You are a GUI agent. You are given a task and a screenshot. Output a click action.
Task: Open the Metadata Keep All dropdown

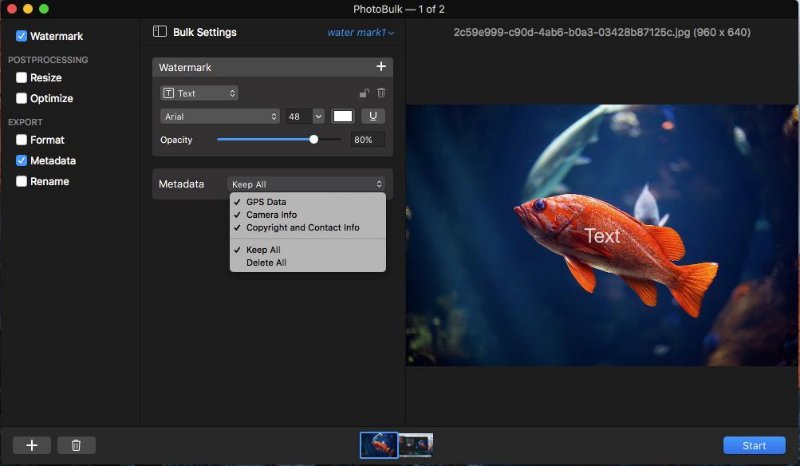308,184
